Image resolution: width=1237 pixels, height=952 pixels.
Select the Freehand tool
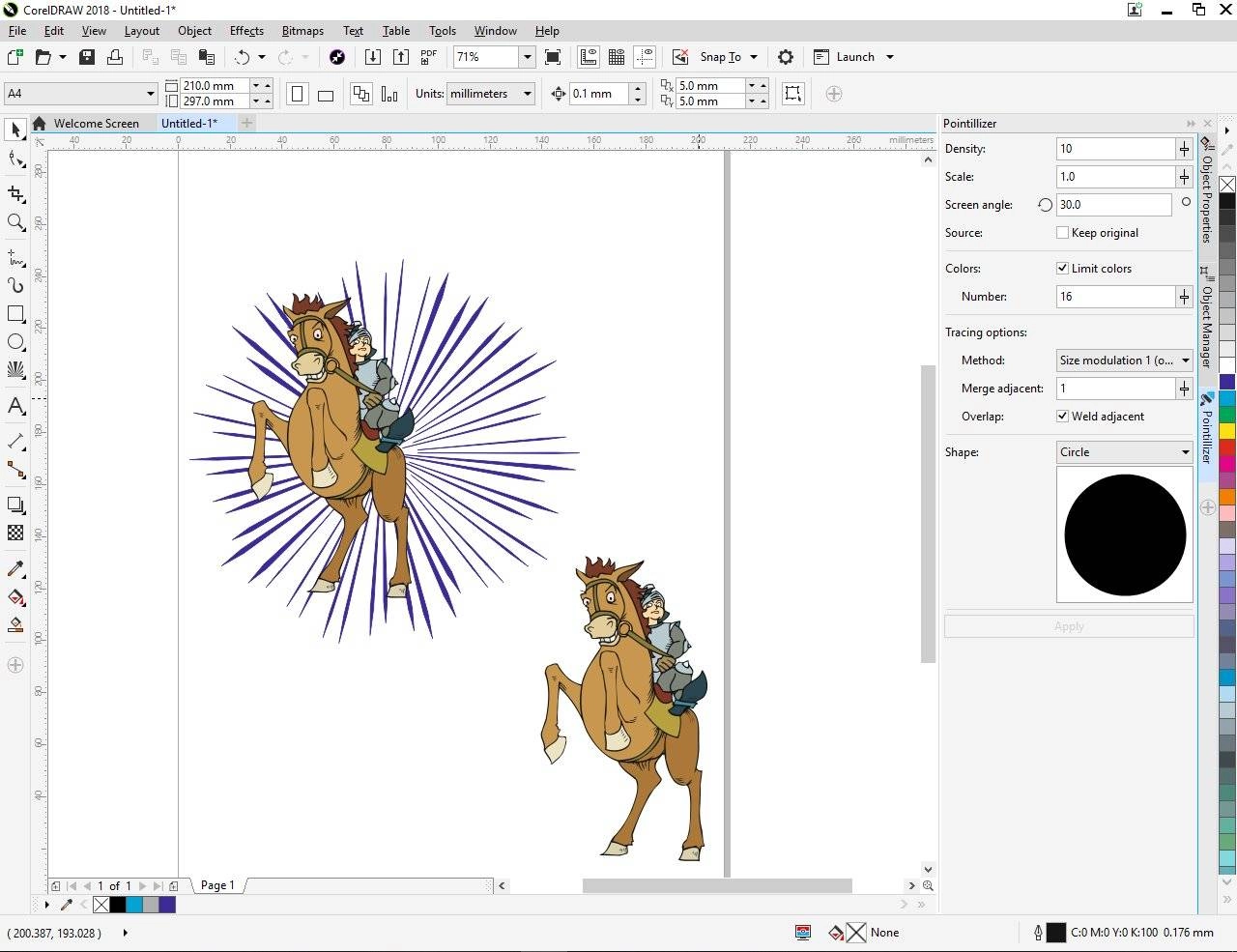click(15, 257)
